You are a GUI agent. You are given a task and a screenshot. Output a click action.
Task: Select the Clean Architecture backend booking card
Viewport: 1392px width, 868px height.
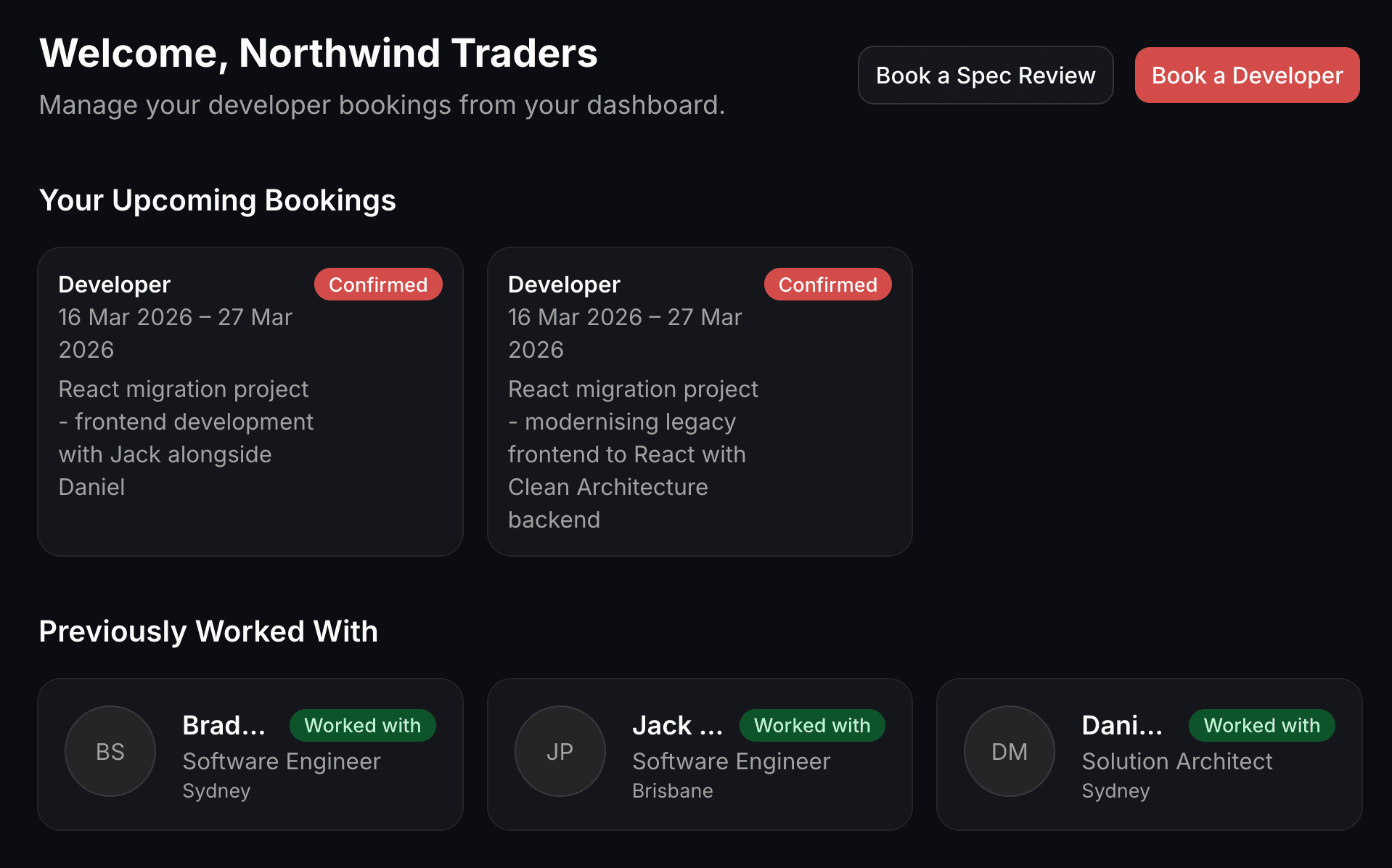pyautogui.click(x=700, y=401)
